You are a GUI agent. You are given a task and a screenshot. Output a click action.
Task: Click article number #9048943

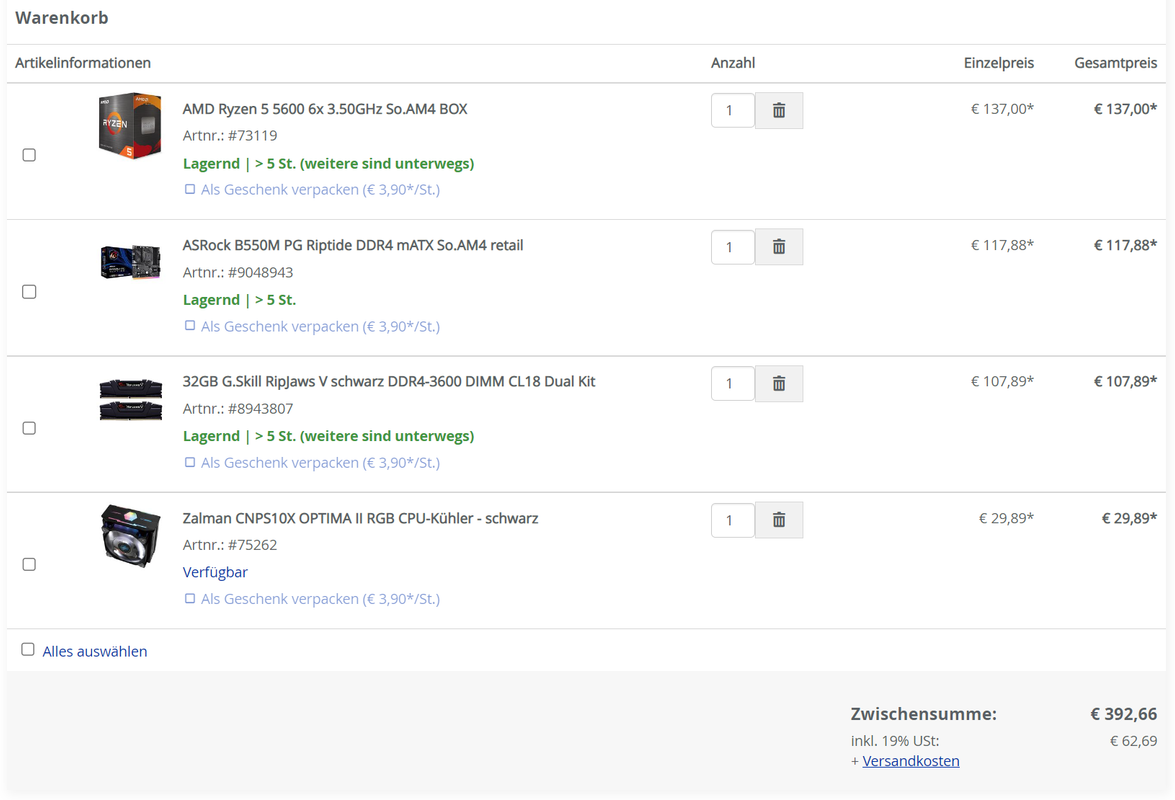[260, 273]
